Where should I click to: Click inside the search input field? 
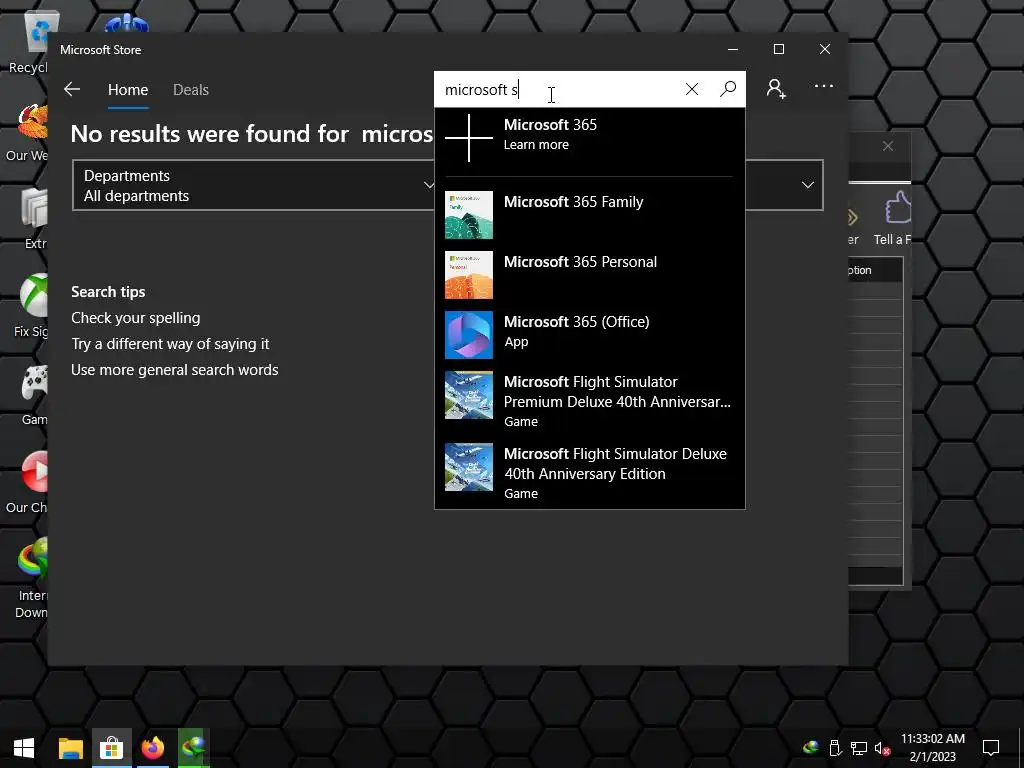(558, 89)
